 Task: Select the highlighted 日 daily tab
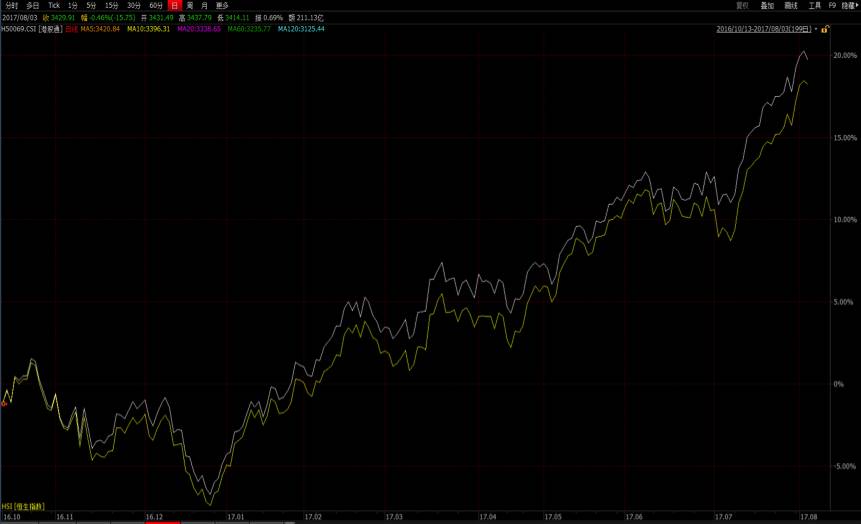(x=175, y=5)
